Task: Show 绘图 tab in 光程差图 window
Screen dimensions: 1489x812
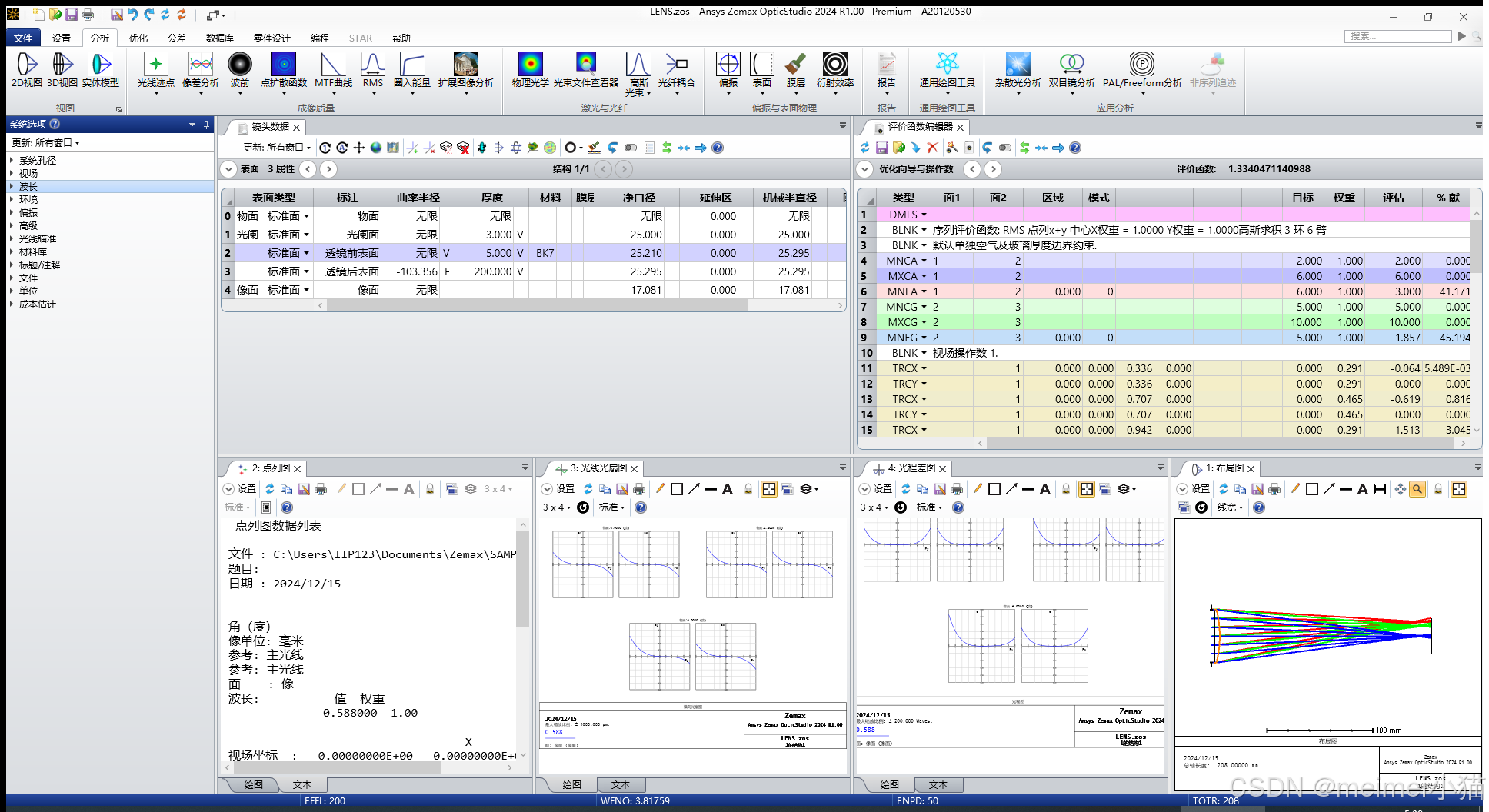Action: (890, 785)
